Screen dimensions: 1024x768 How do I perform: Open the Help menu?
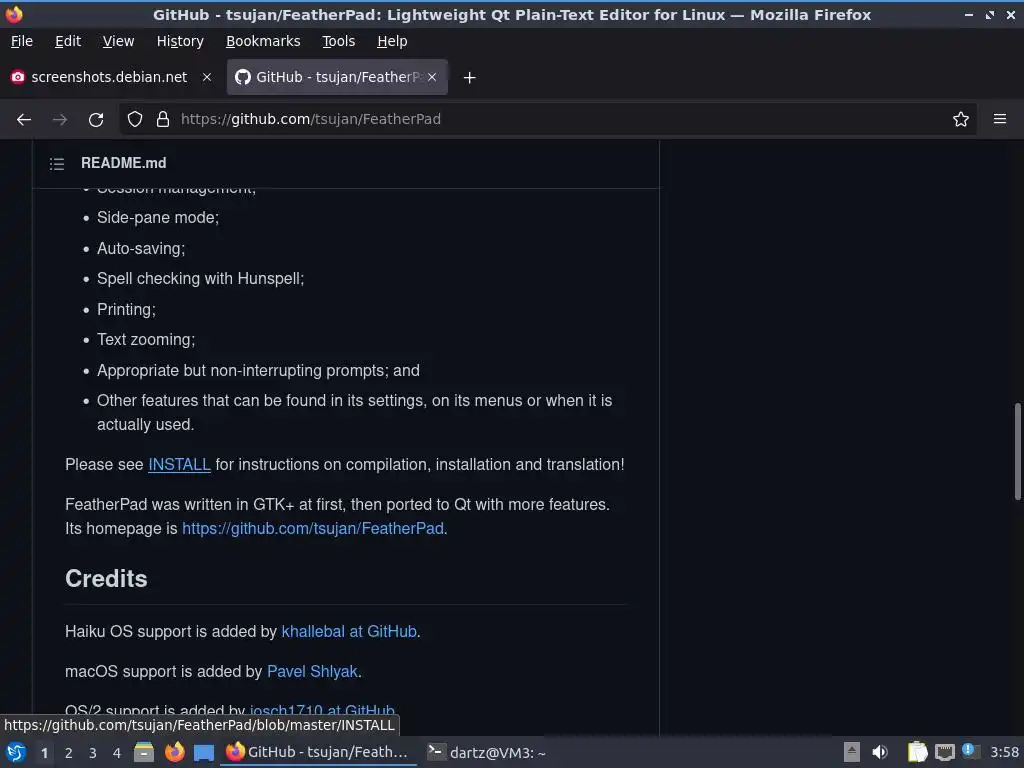coord(392,41)
